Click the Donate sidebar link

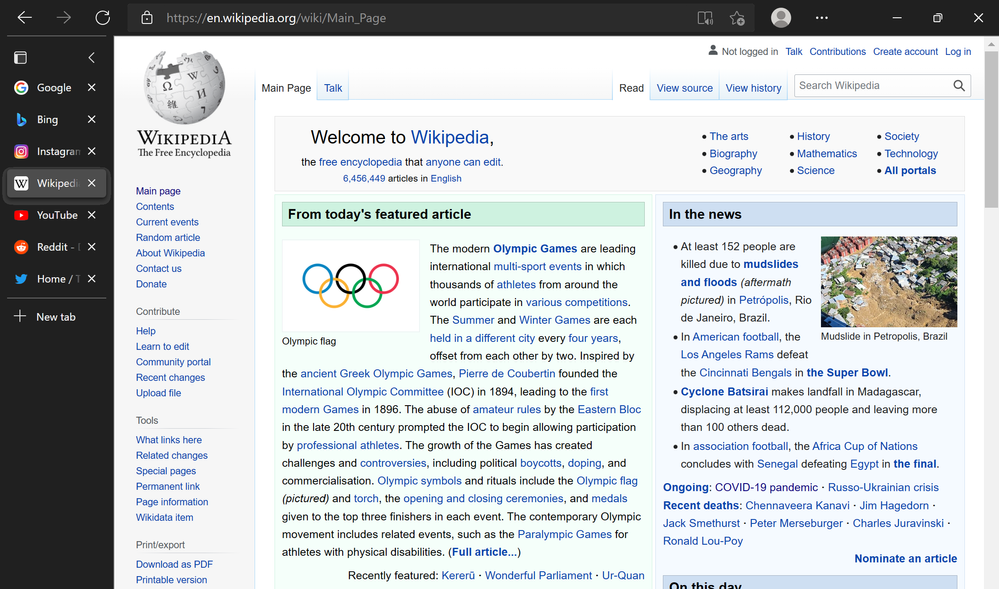151,284
